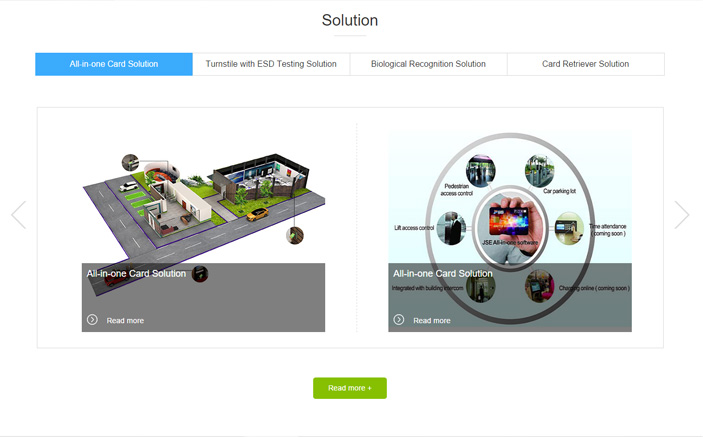Click the Car parking lot label
This screenshot has width=703, height=437.
(x=560, y=191)
